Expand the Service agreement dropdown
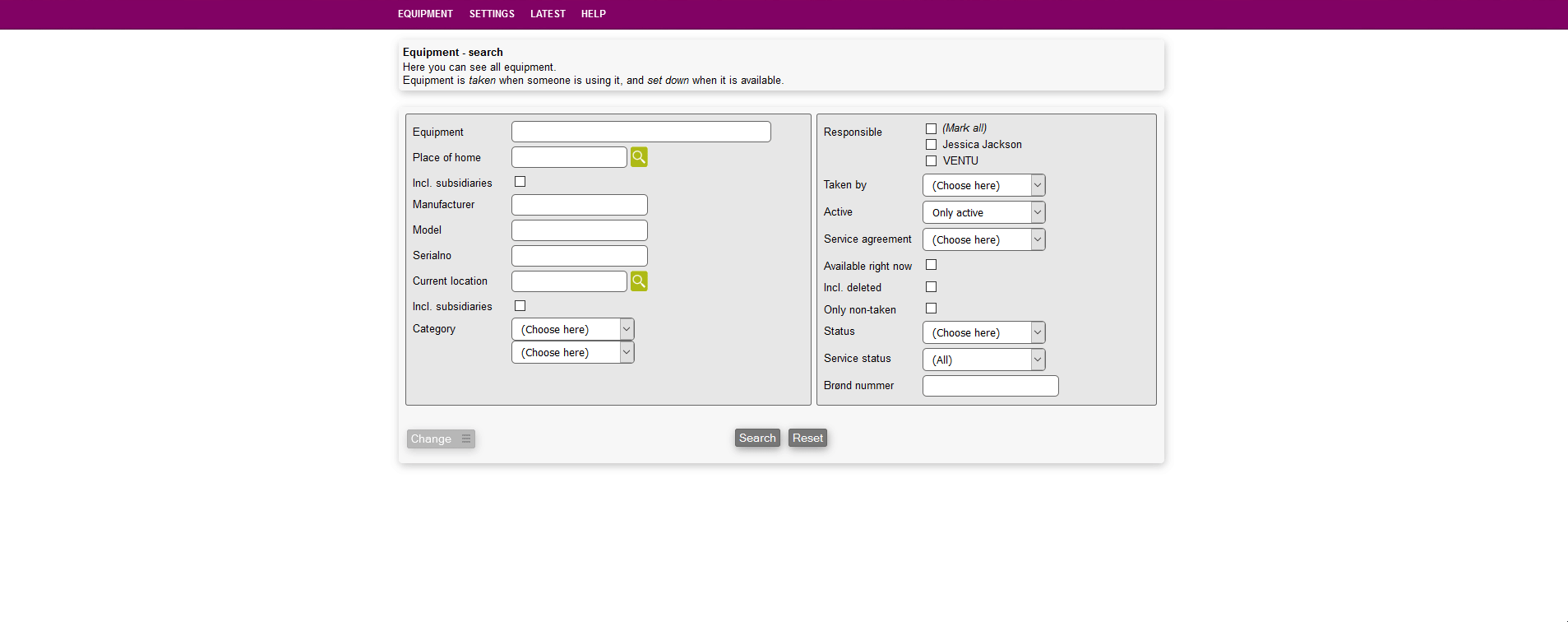The height and width of the screenshot is (622, 1568). 983,239
